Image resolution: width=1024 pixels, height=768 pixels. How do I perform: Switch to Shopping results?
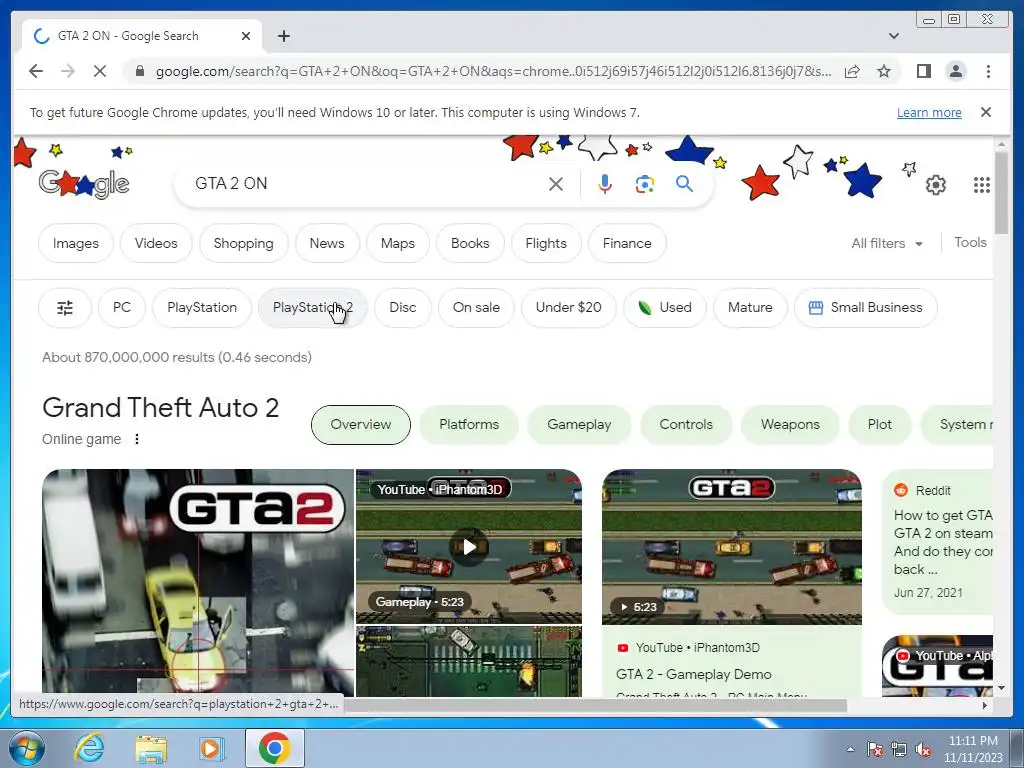pyautogui.click(x=244, y=243)
